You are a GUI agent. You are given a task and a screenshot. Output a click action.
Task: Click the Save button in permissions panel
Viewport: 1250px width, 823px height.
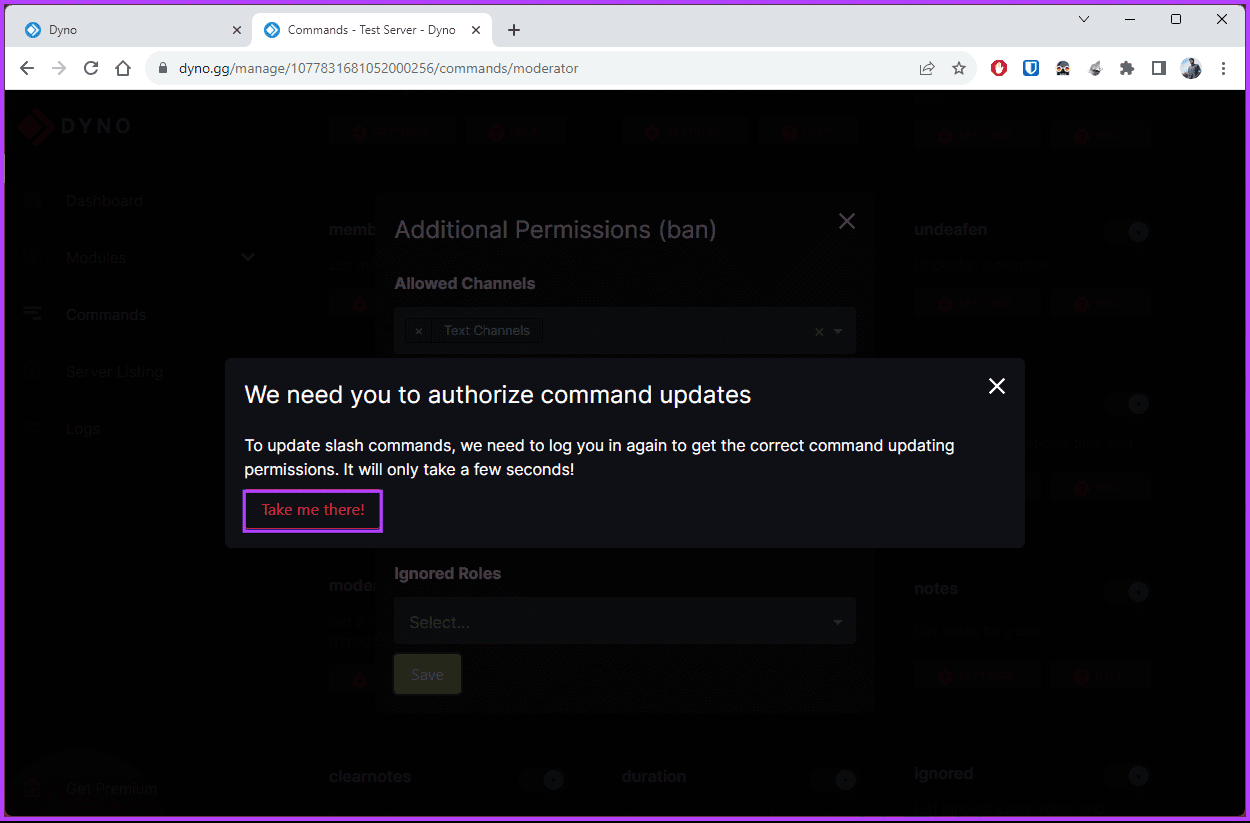(427, 675)
